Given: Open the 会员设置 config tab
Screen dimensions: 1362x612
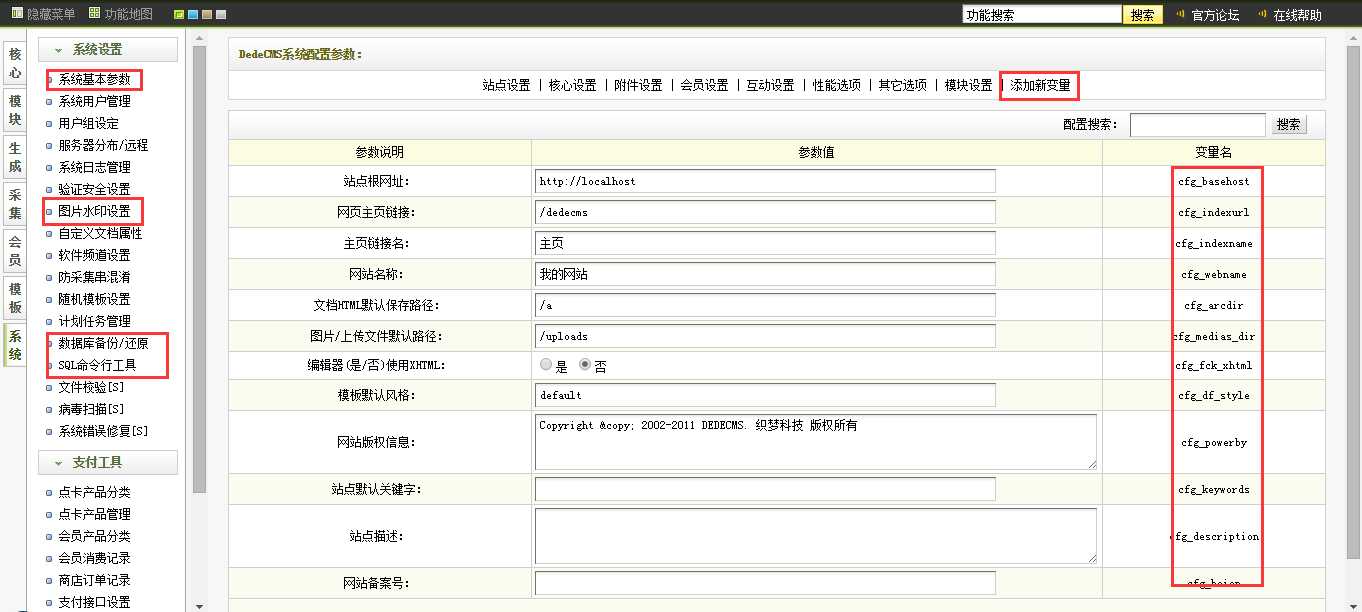Looking at the screenshot, I should pyautogui.click(x=704, y=86).
